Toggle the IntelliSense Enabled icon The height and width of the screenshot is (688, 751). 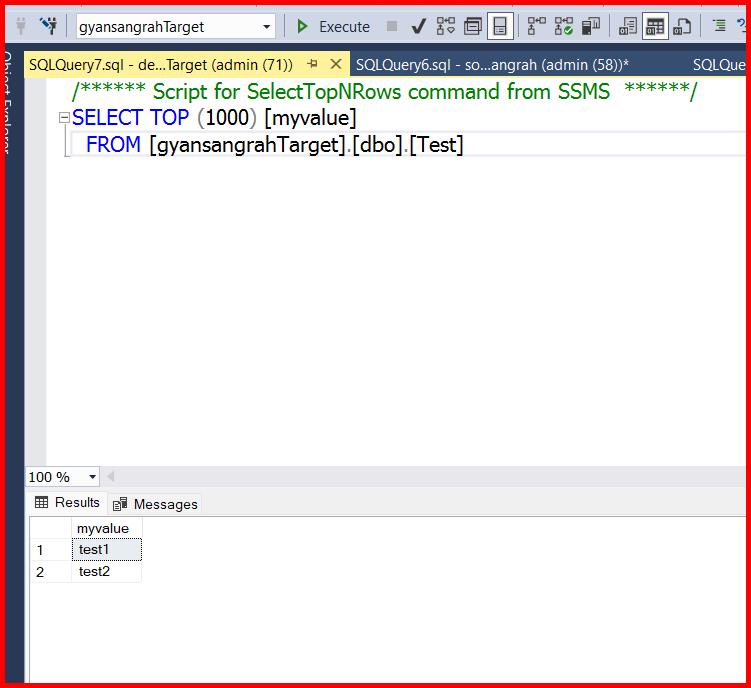coord(500,26)
